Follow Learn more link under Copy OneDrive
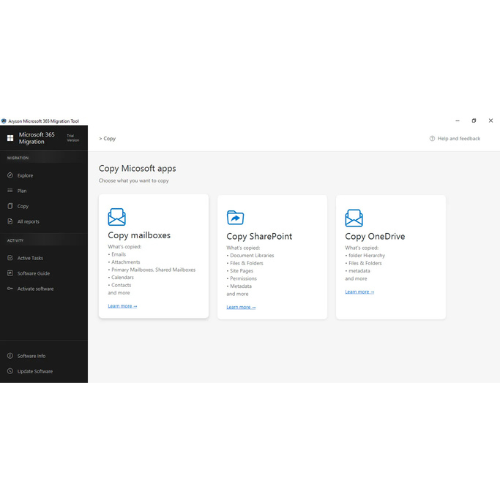 [x=359, y=292]
